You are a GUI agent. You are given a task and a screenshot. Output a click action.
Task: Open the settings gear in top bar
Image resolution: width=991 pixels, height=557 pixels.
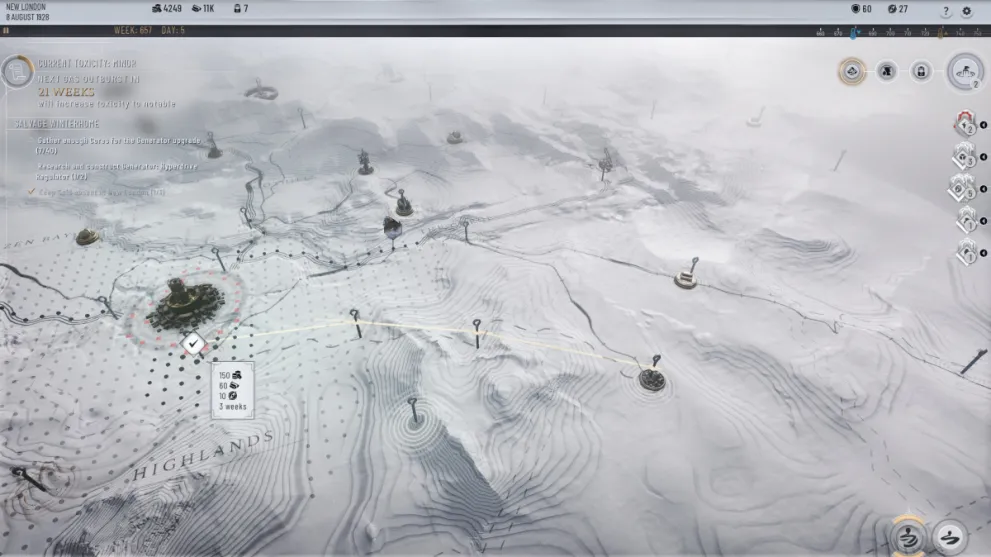pos(966,11)
